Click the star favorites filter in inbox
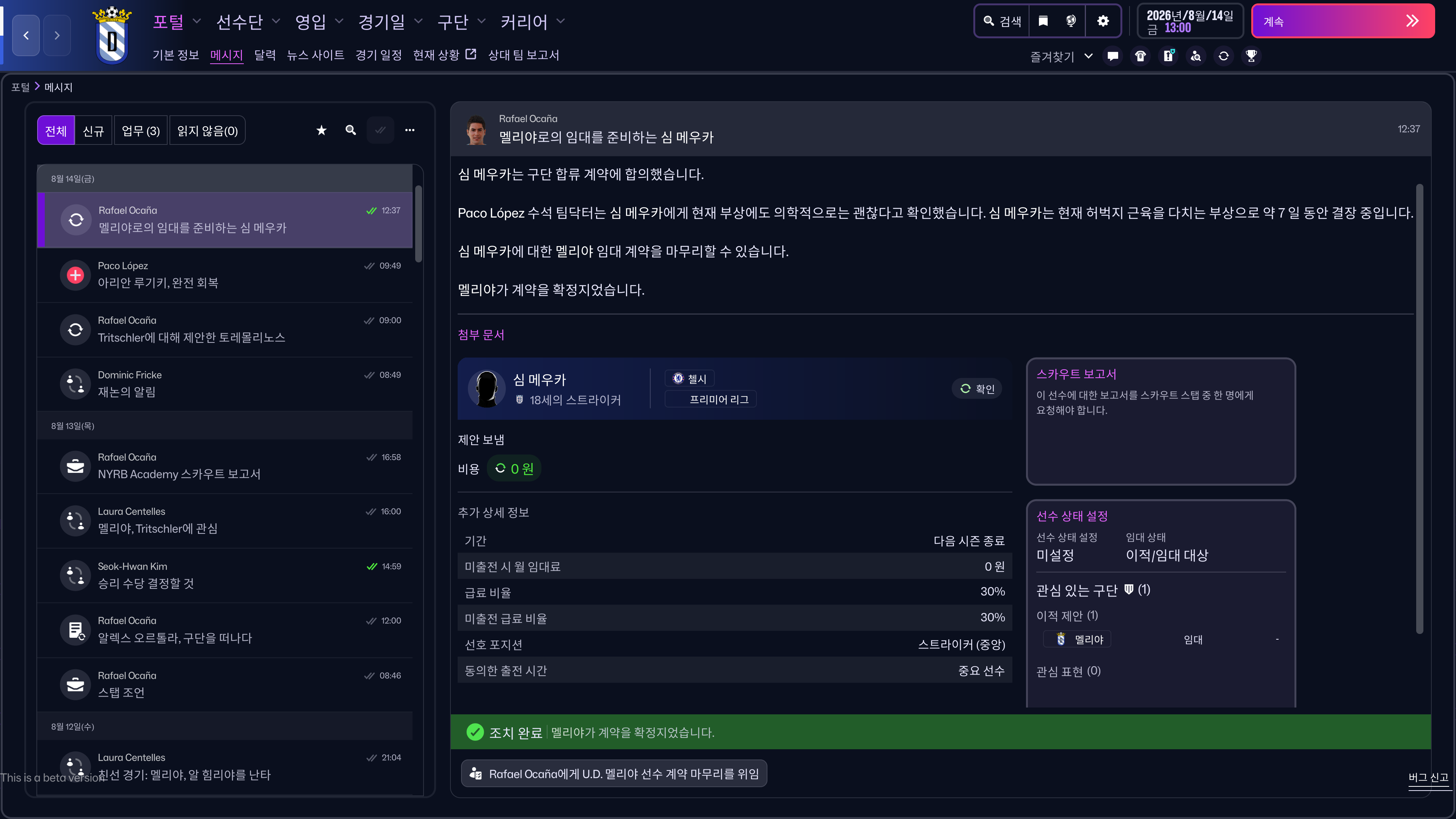Viewport: 1456px width, 819px height. pos(321,130)
